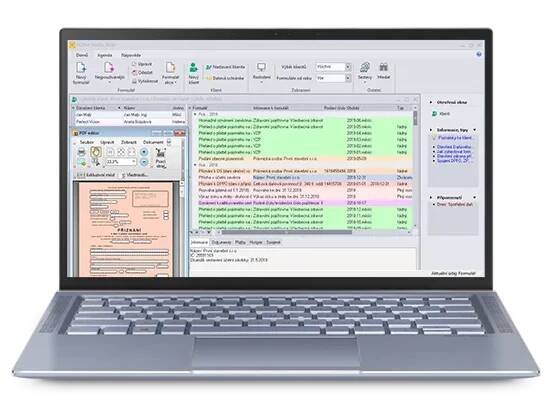The width and height of the screenshot is (552, 400).
Task: Click the printer icon in PDF editor
Action: click(81, 152)
